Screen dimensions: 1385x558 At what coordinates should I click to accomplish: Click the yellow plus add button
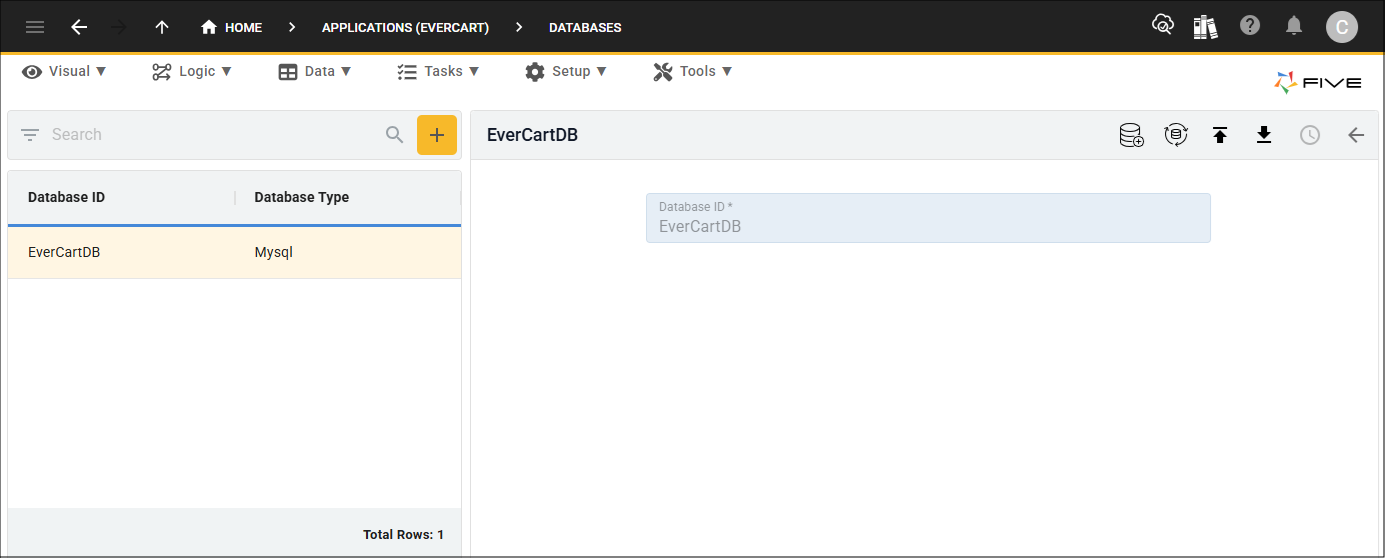point(437,135)
